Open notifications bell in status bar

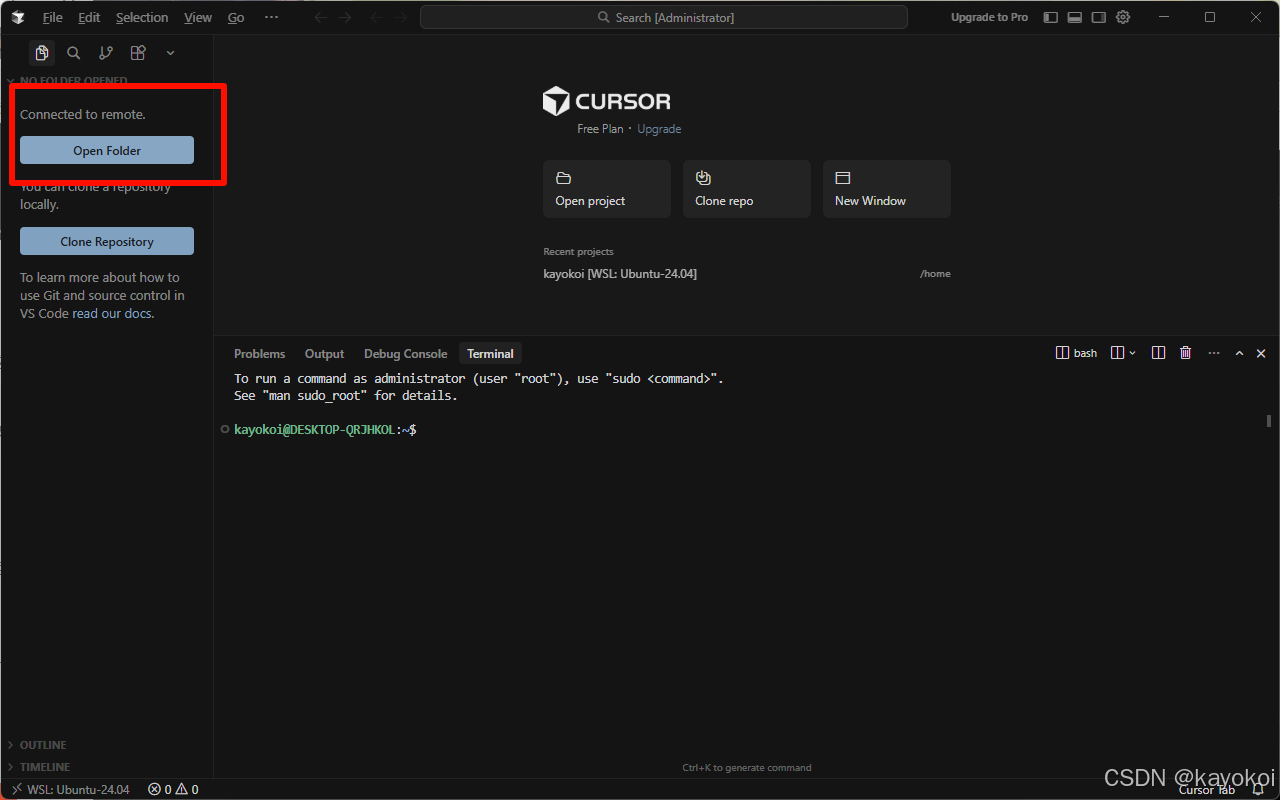1258,789
